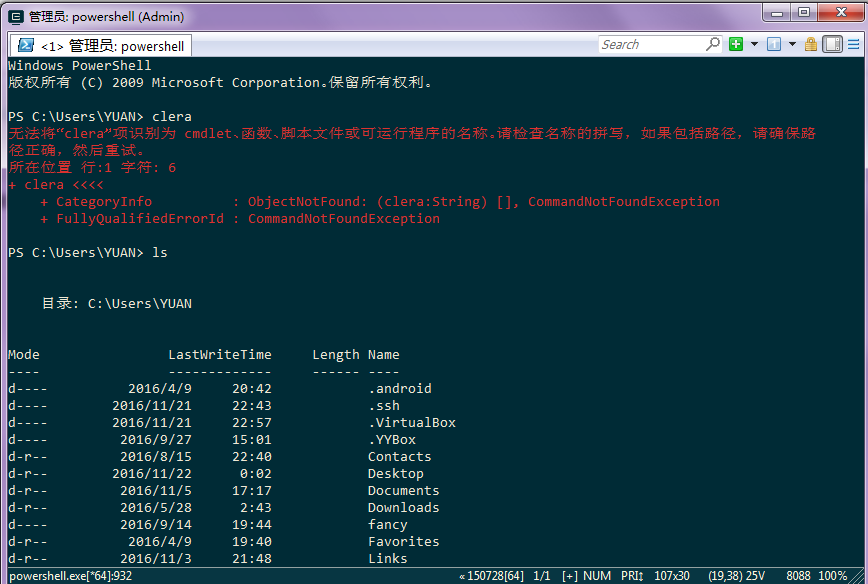
Task: Click 'powershell.exe[*64]:932' in status bar
Action: click(70, 576)
